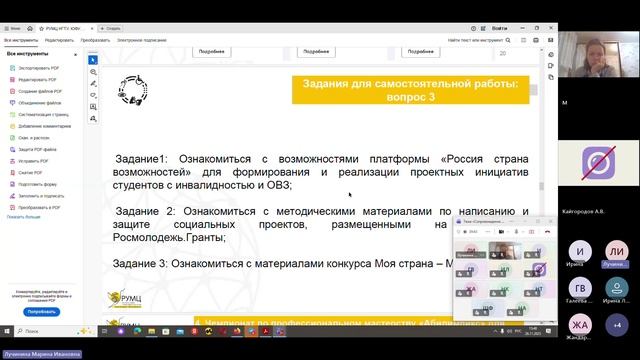Click the Кайгородов А.В. disabled camera tile
This screenshot has height=360, width=640.
pyautogui.click(x=599, y=163)
